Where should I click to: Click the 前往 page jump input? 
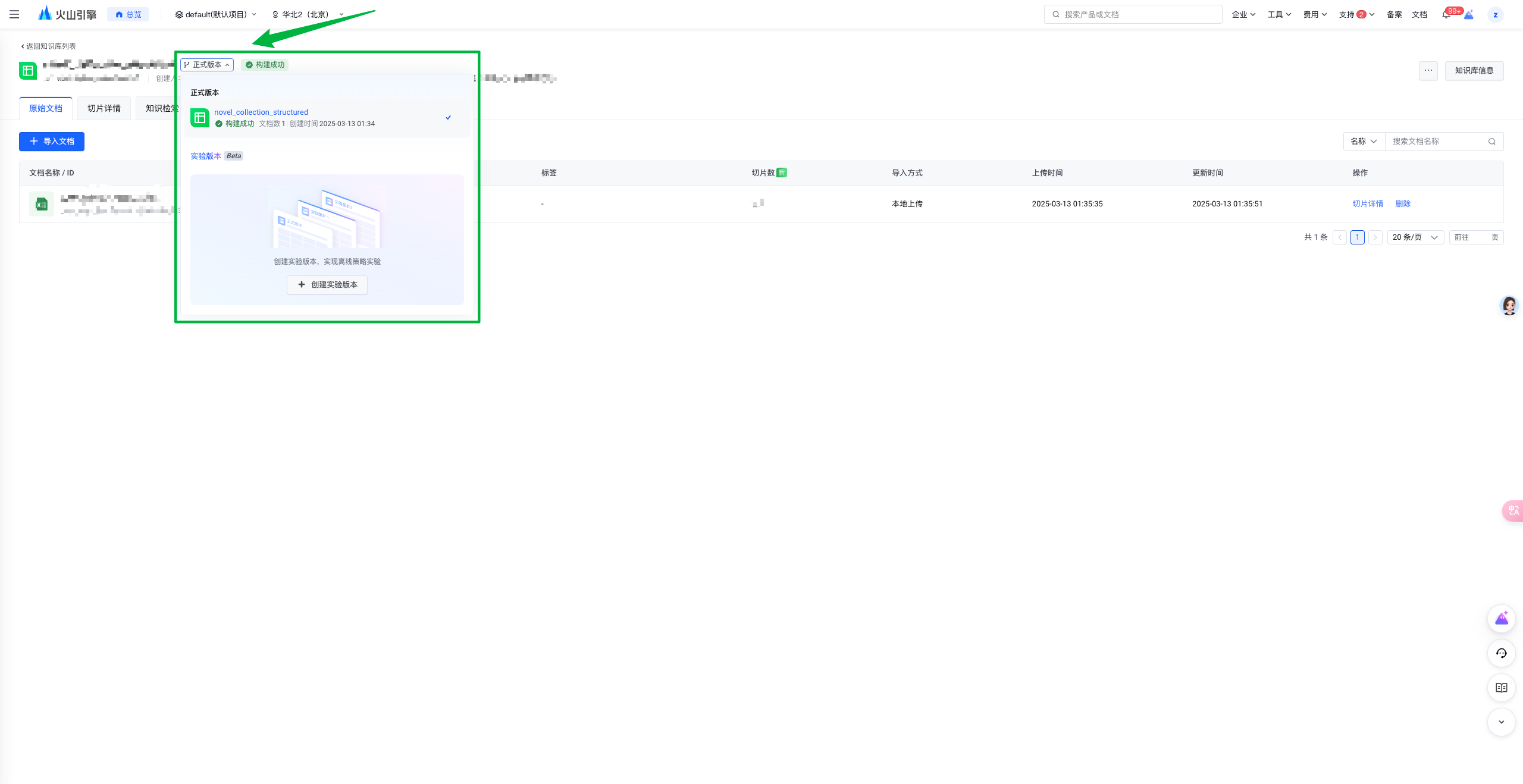pos(1476,237)
